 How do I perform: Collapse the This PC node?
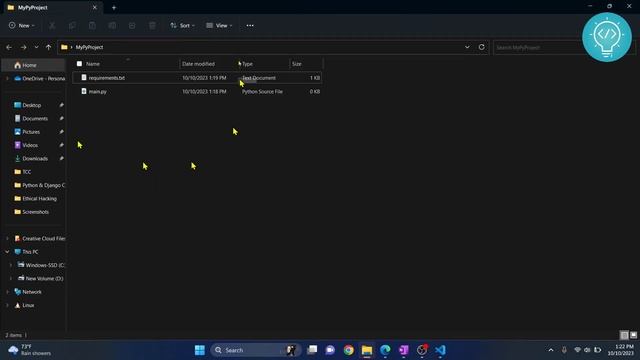[x=7, y=252]
